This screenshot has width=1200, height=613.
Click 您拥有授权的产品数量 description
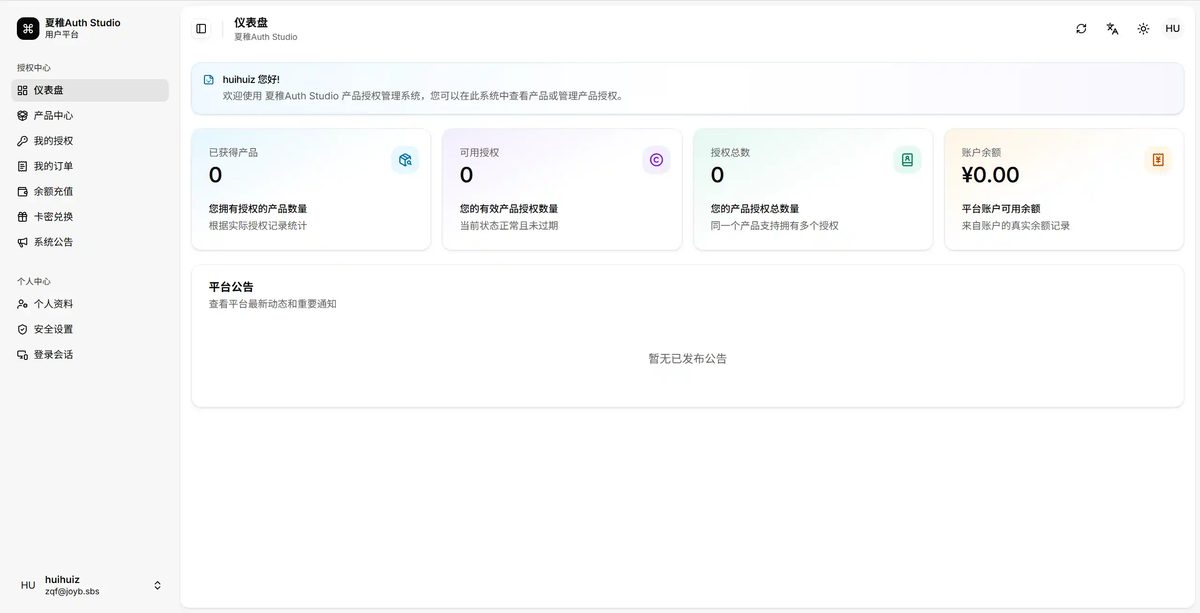(x=258, y=209)
